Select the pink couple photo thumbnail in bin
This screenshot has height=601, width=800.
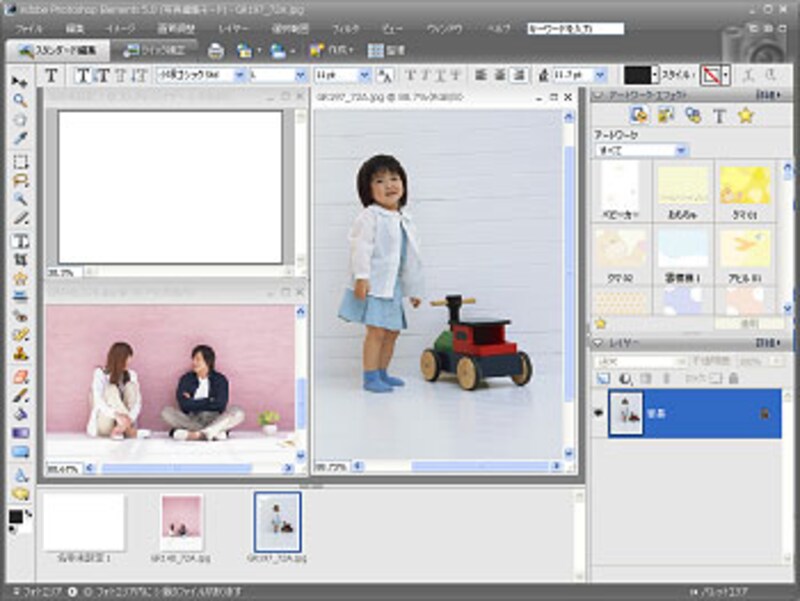pos(181,522)
